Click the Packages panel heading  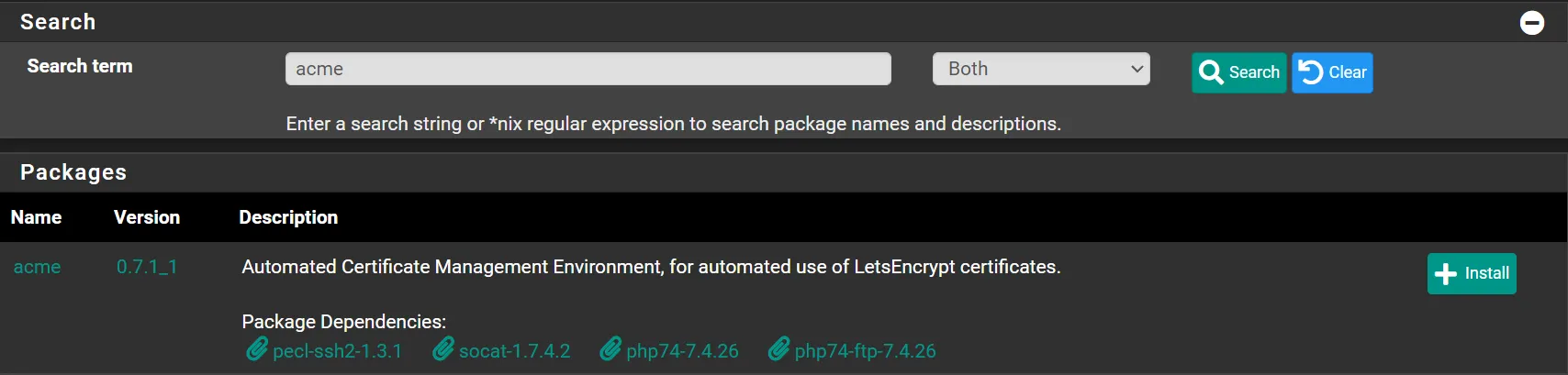(x=73, y=172)
